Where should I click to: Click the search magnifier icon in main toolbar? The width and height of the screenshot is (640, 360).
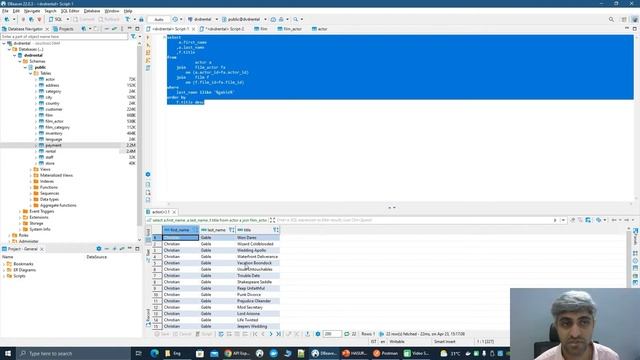coord(296,19)
